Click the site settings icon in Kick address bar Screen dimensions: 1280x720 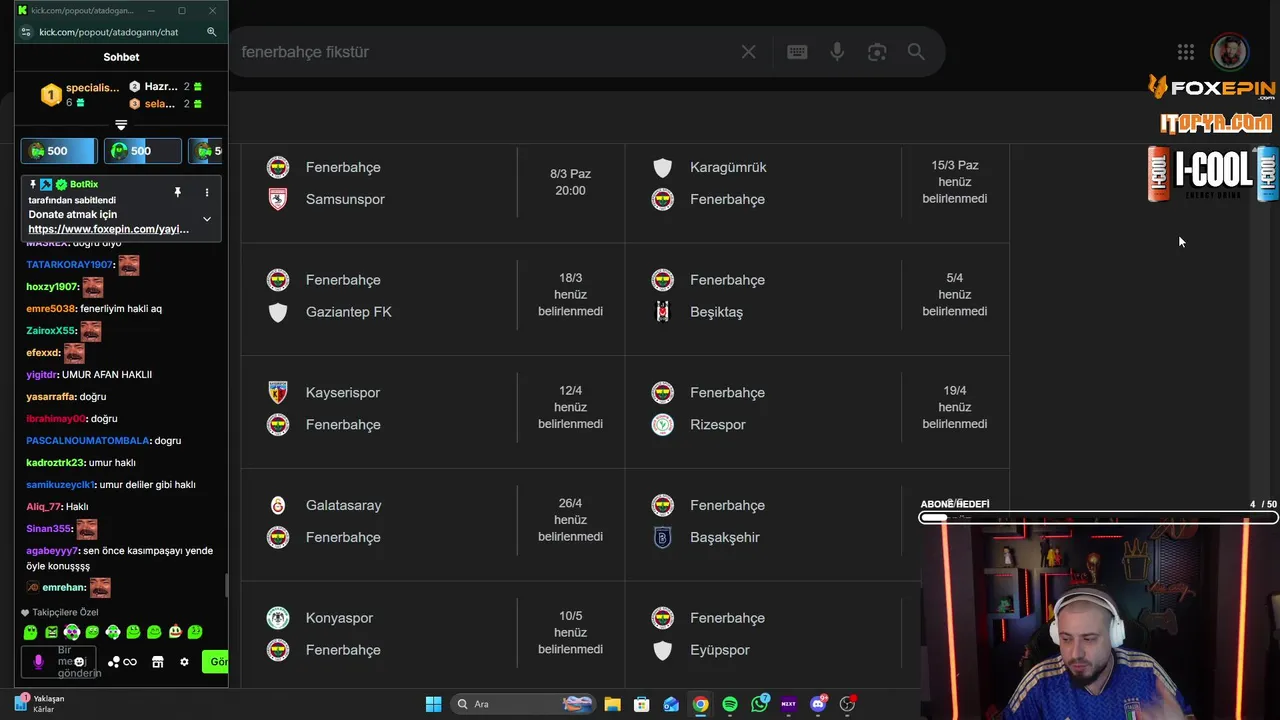pos(26,32)
